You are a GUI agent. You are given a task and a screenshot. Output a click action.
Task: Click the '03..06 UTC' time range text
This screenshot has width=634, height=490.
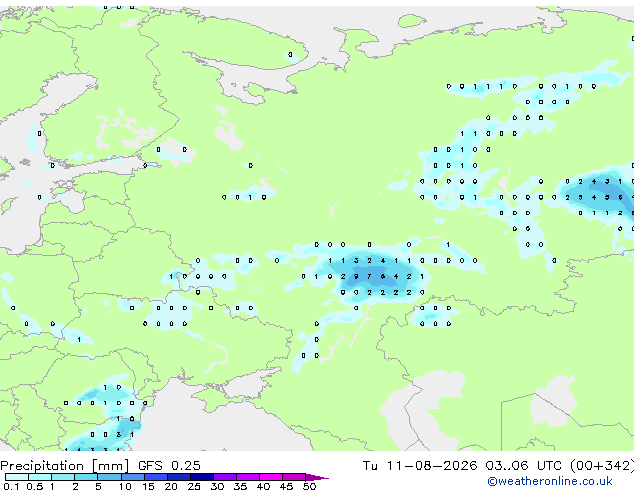pyautogui.click(x=523, y=466)
